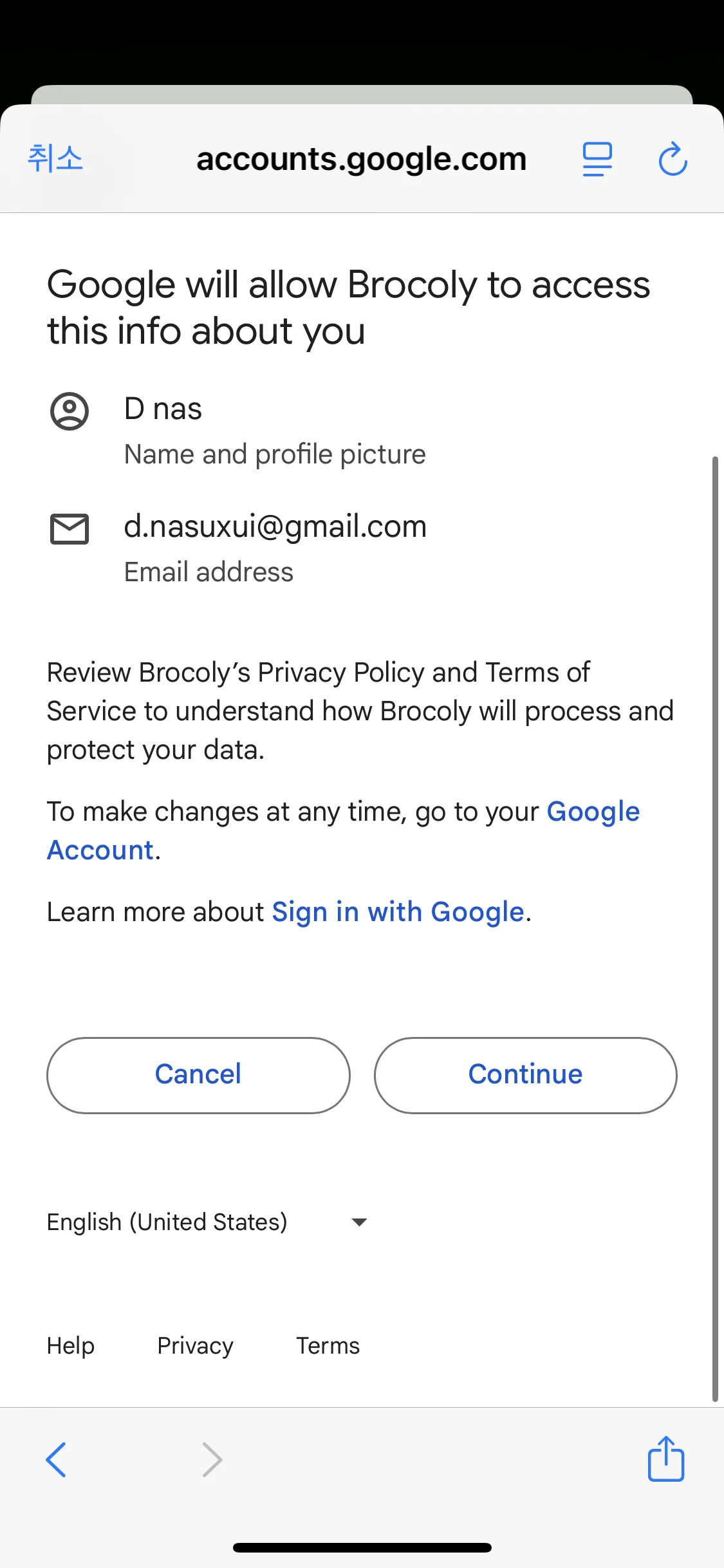Open the share sheet icon
The width and height of the screenshot is (724, 1568).
point(665,1459)
